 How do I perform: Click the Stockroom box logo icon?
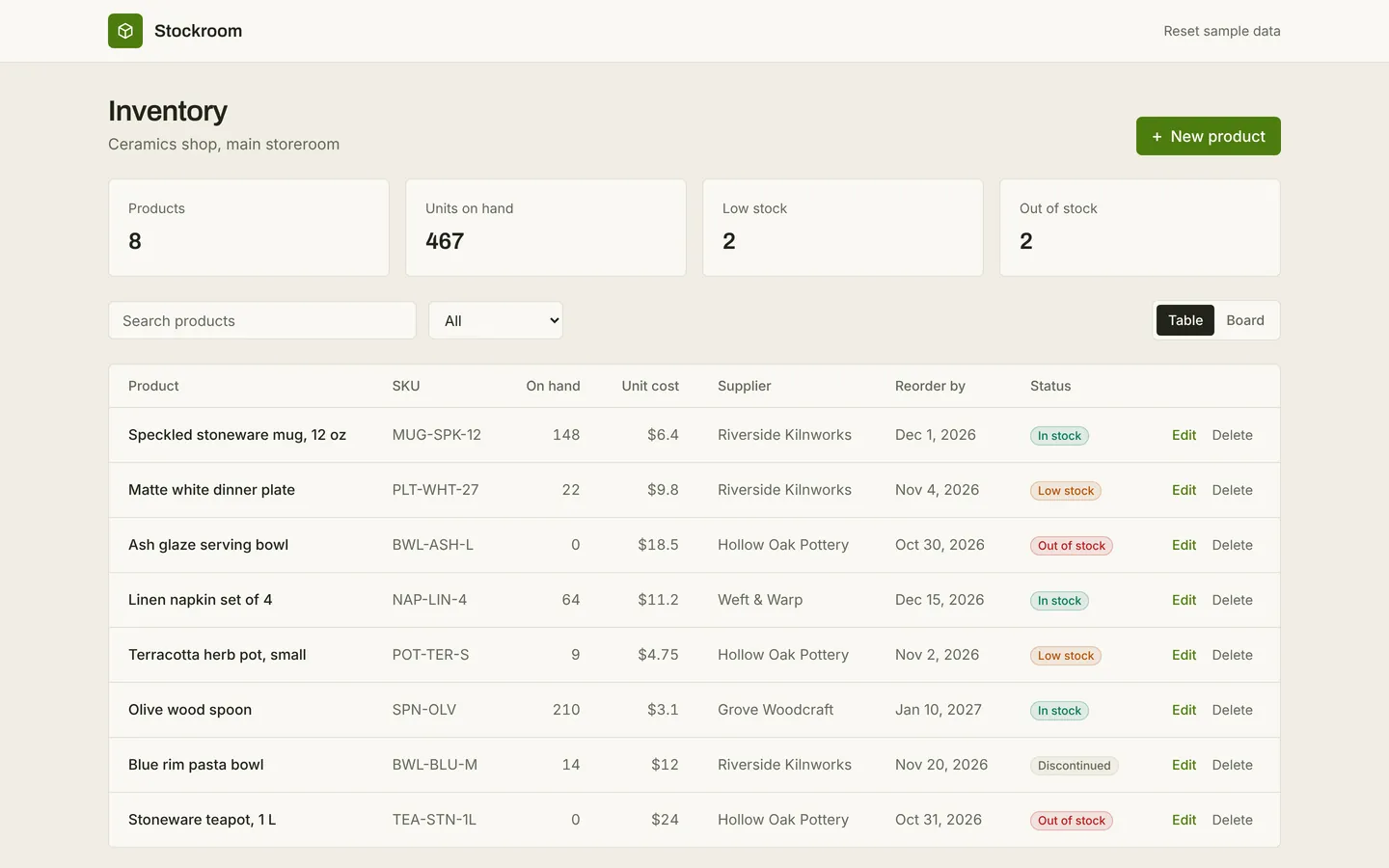[x=125, y=31]
